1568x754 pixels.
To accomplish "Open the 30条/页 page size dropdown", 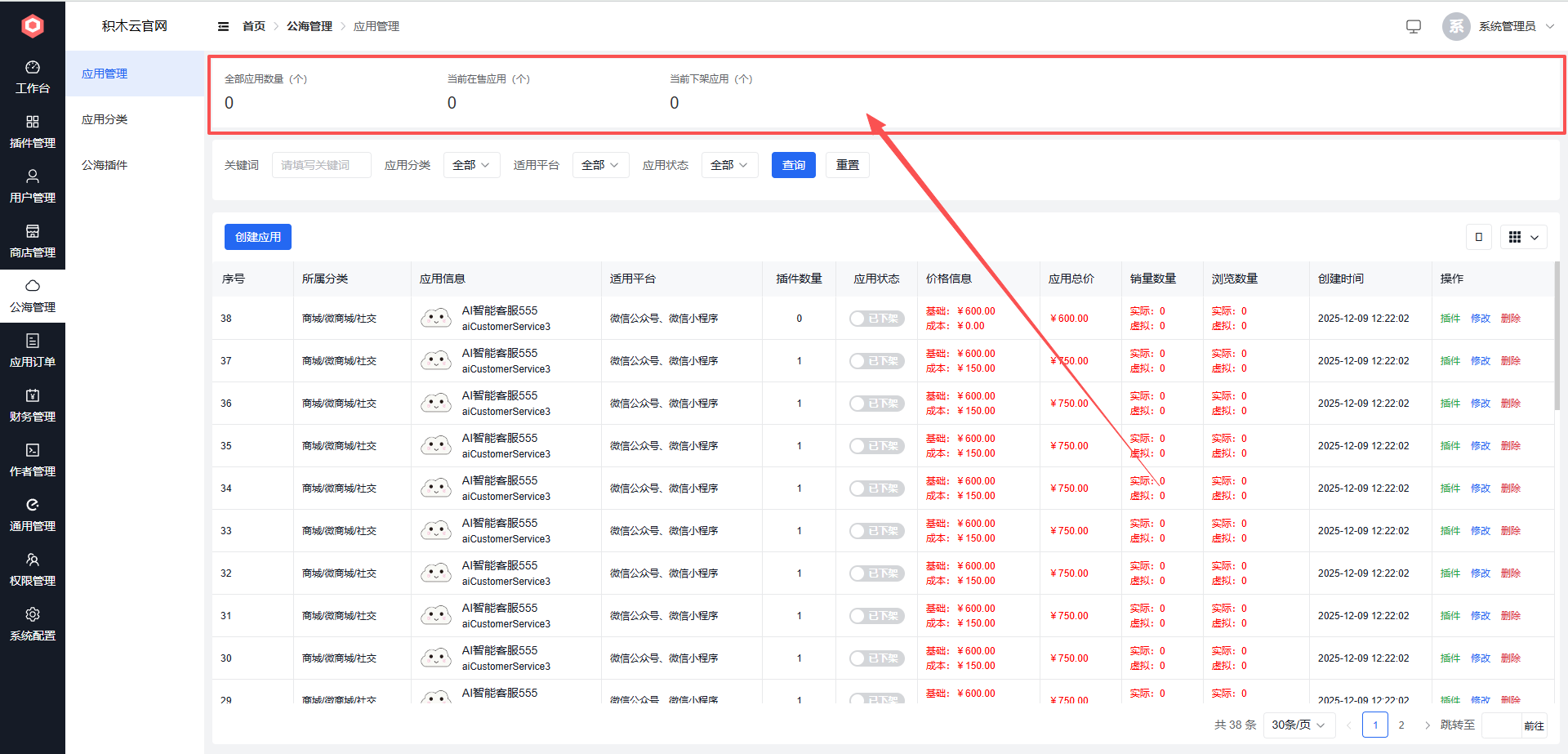I will point(1298,725).
